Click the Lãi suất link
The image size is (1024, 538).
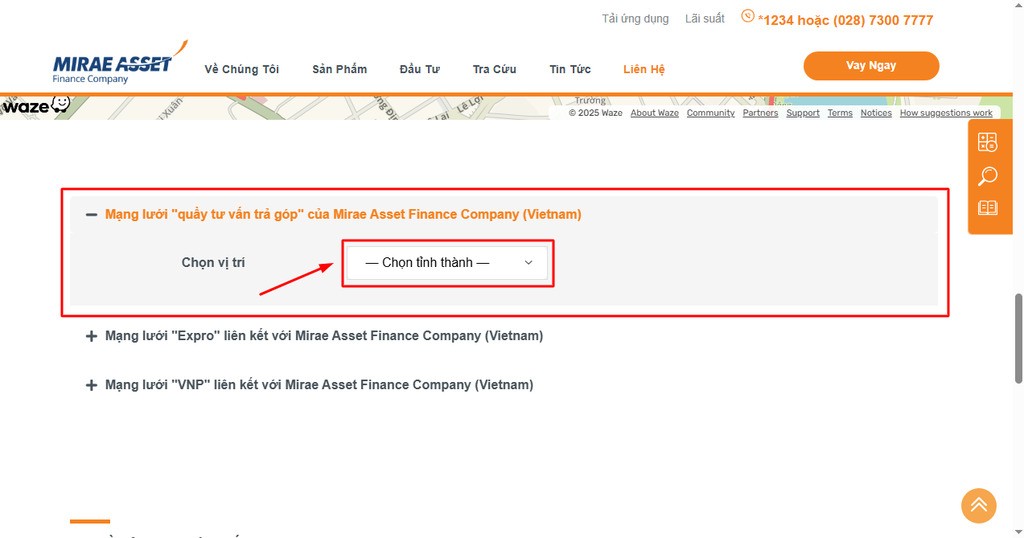(705, 19)
